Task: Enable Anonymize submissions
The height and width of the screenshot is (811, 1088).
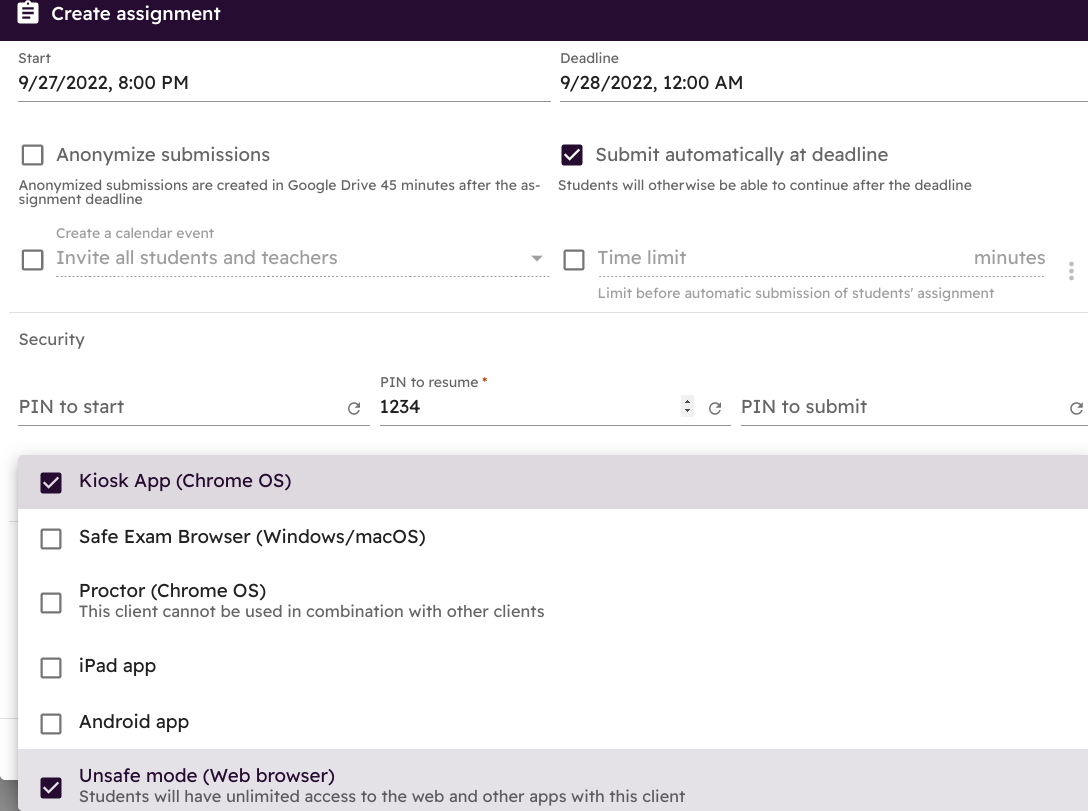Action: pyautogui.click(x=32, y=155)
